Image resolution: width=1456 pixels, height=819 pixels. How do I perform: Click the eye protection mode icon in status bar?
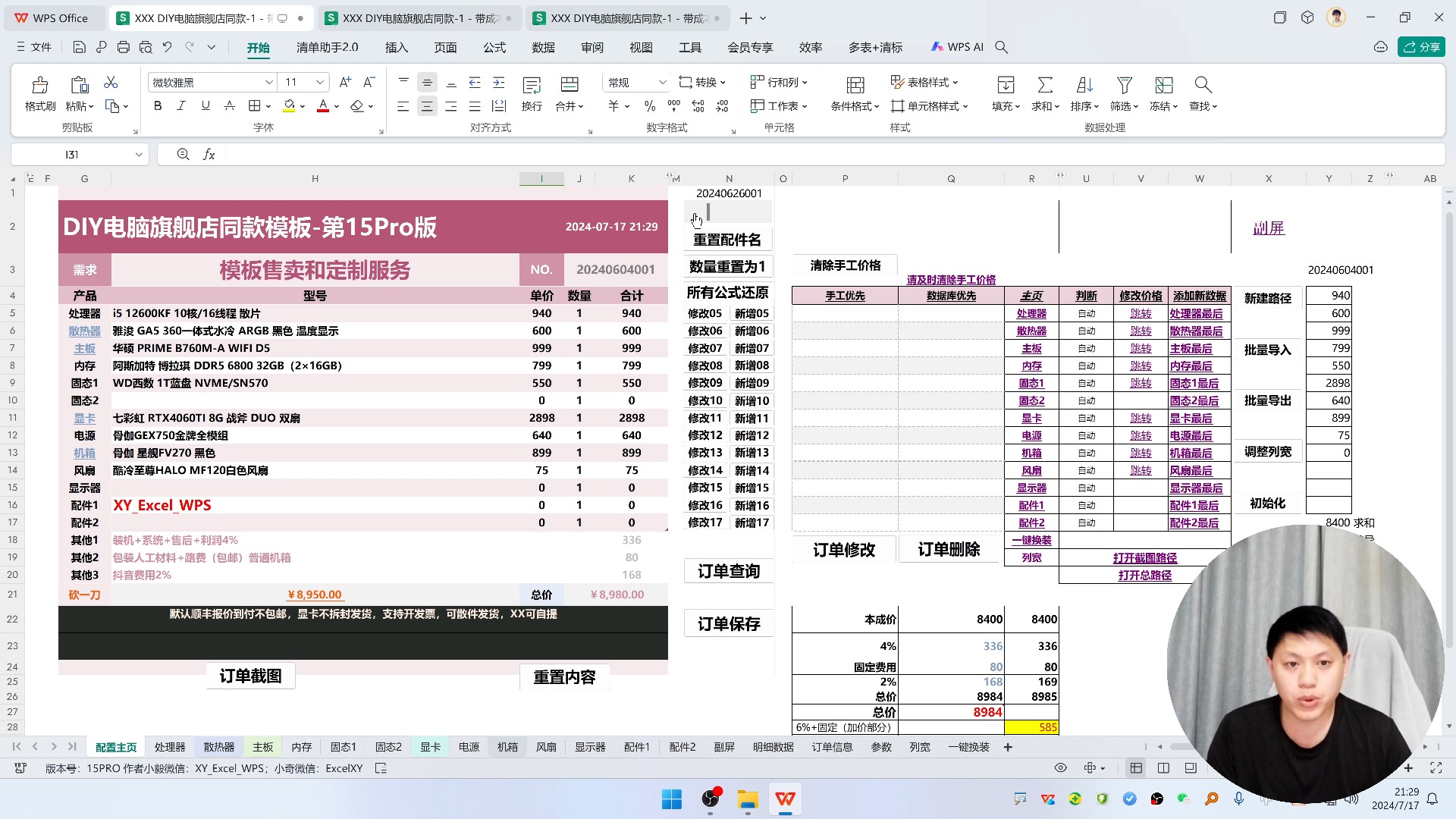tap(1061, 768)
